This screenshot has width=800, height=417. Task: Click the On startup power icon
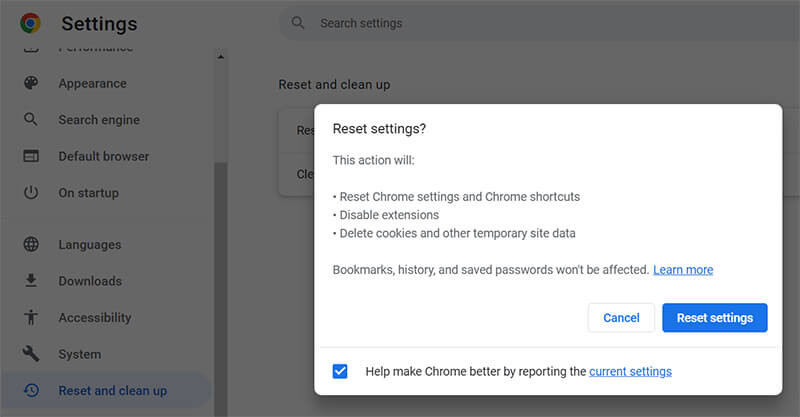tap(31, 193)
